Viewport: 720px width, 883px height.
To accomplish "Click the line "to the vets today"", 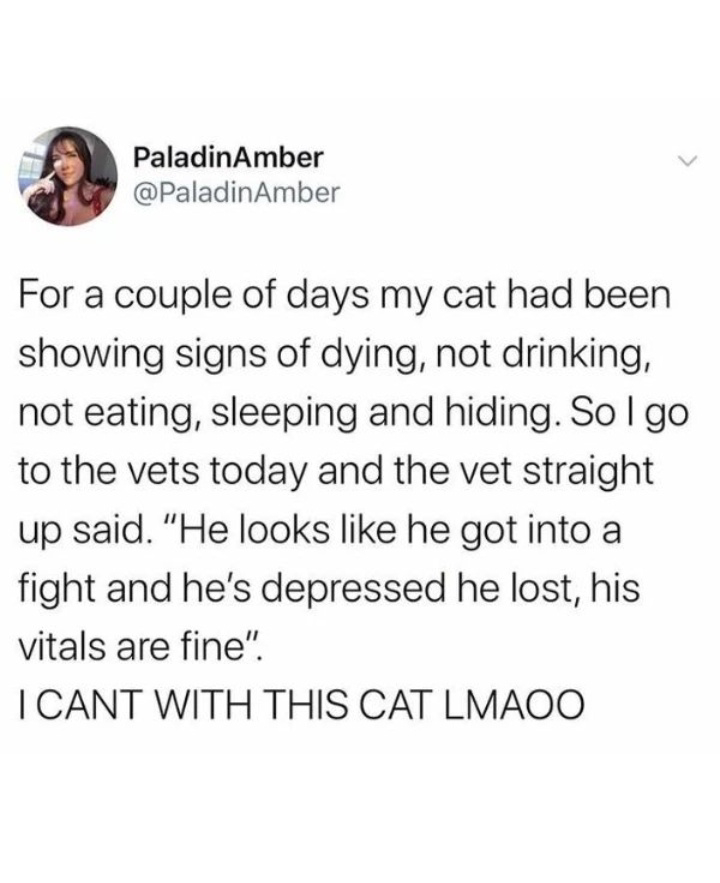I will tap(336, 472).
